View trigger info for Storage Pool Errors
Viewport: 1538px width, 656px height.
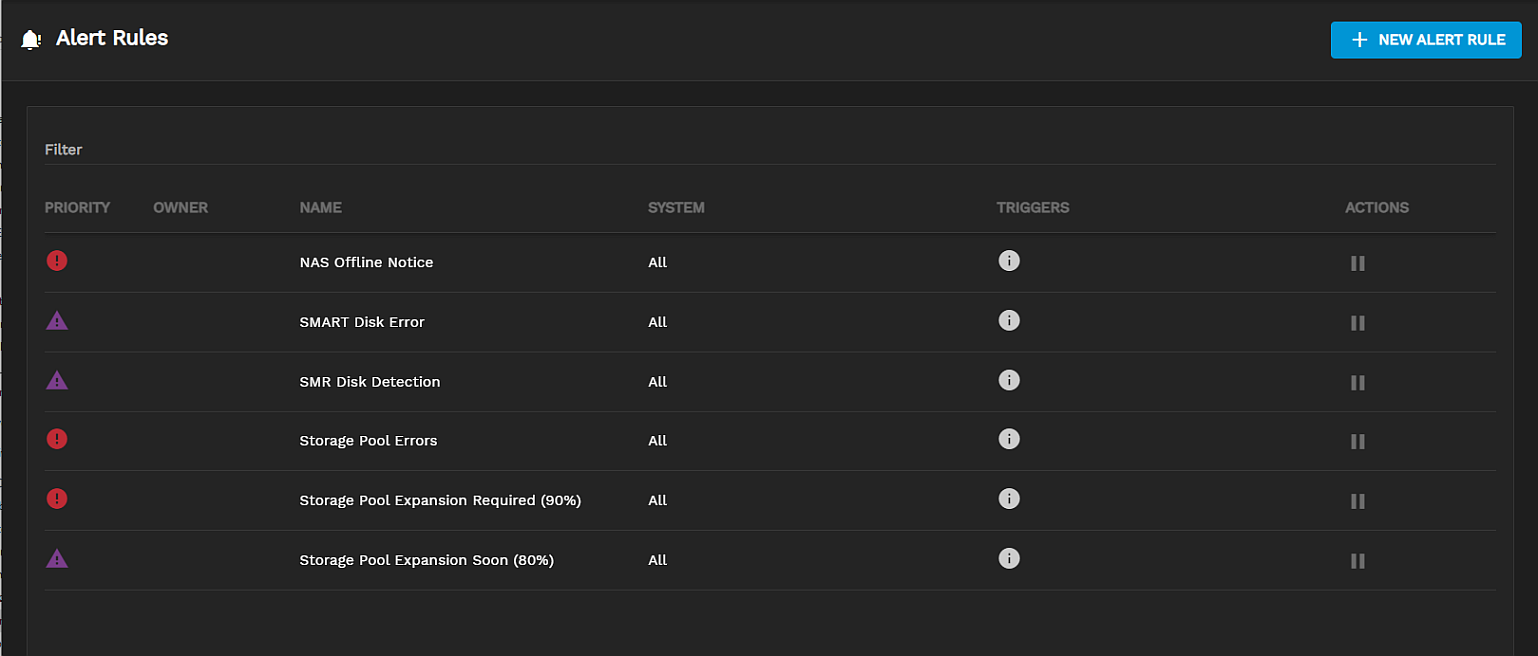coord(1009,439)
